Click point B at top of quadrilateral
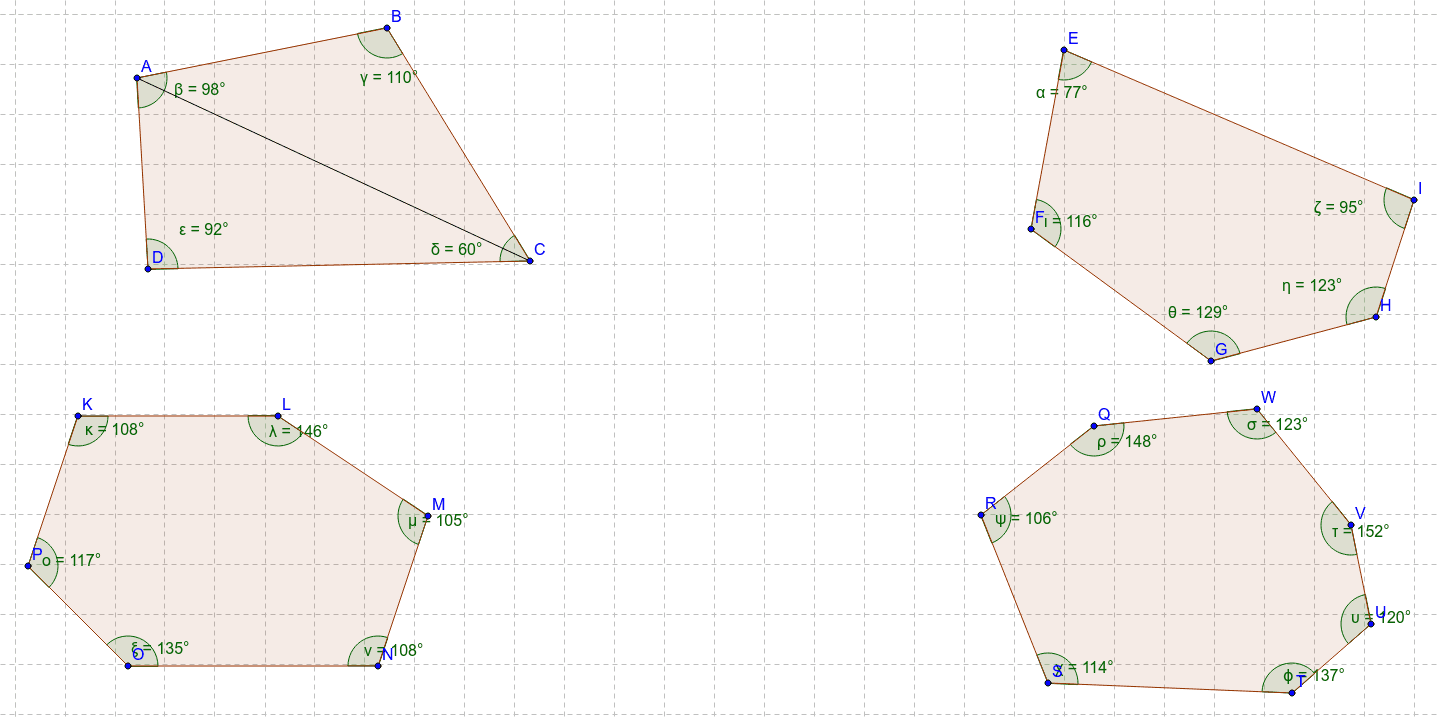The height and width of the screenshot is (722, 1440). (x=387, y=28)
